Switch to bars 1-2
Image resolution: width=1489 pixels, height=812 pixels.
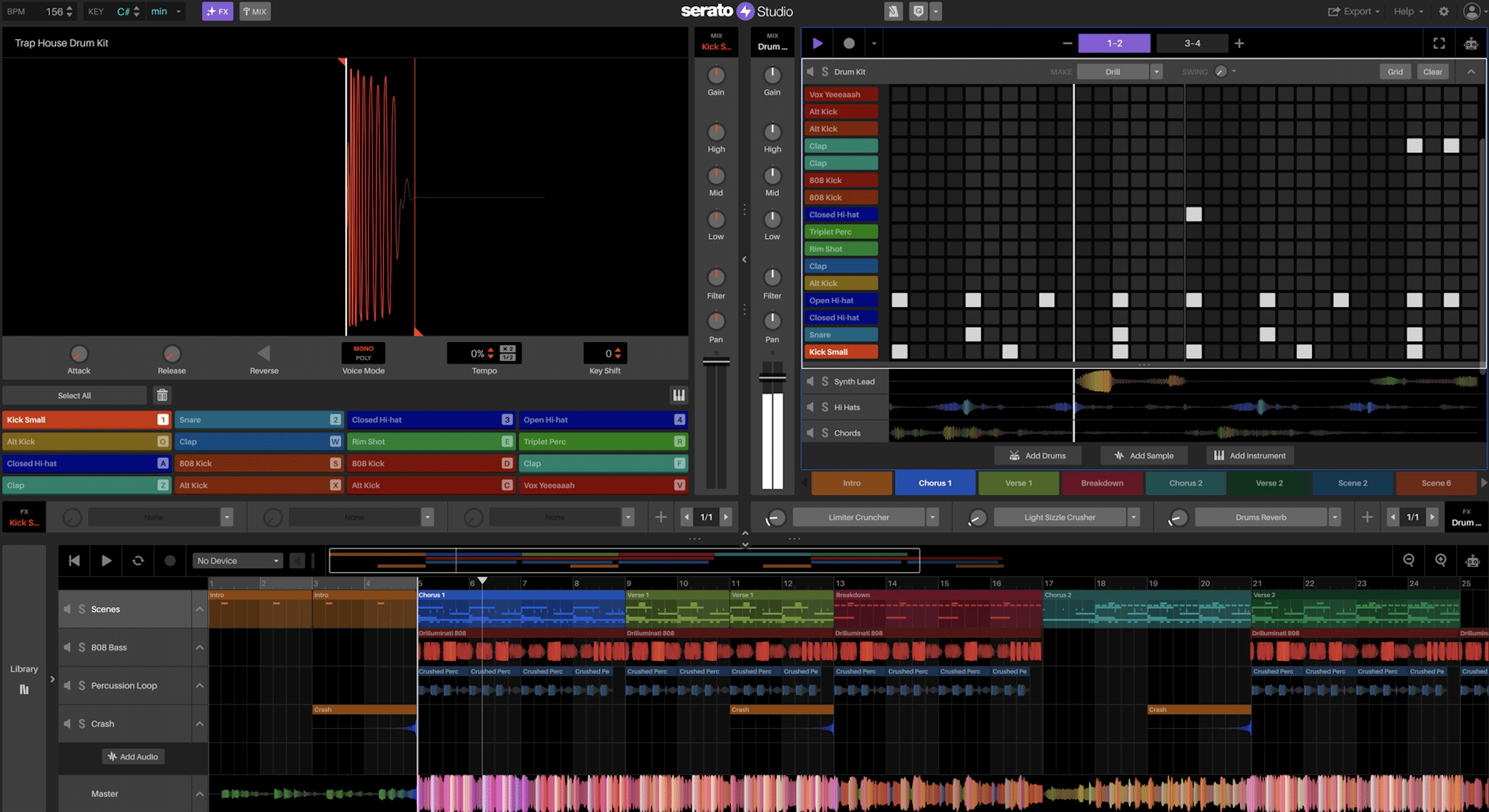pyautogui.click(x=1114, y=43)
